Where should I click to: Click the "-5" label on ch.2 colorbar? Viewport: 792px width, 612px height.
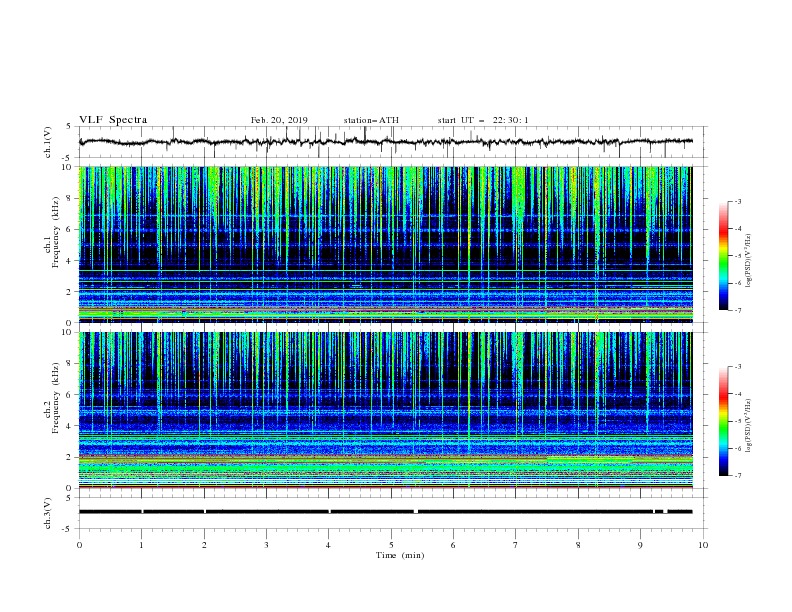point(738,421)
